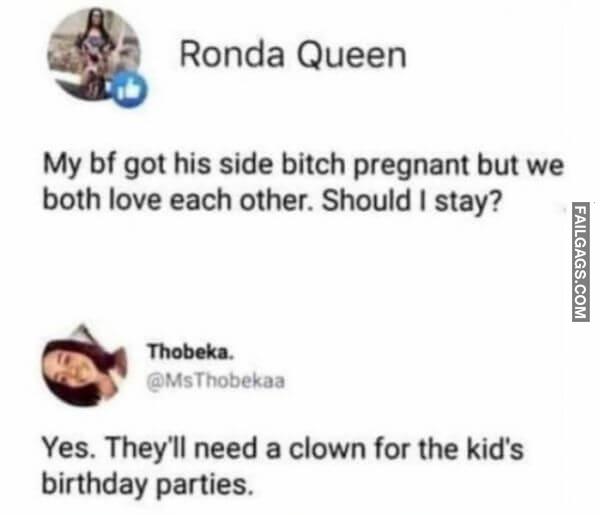
Task: Open Ronda Queen's profile picture
Action: click(x=94, y=54)
